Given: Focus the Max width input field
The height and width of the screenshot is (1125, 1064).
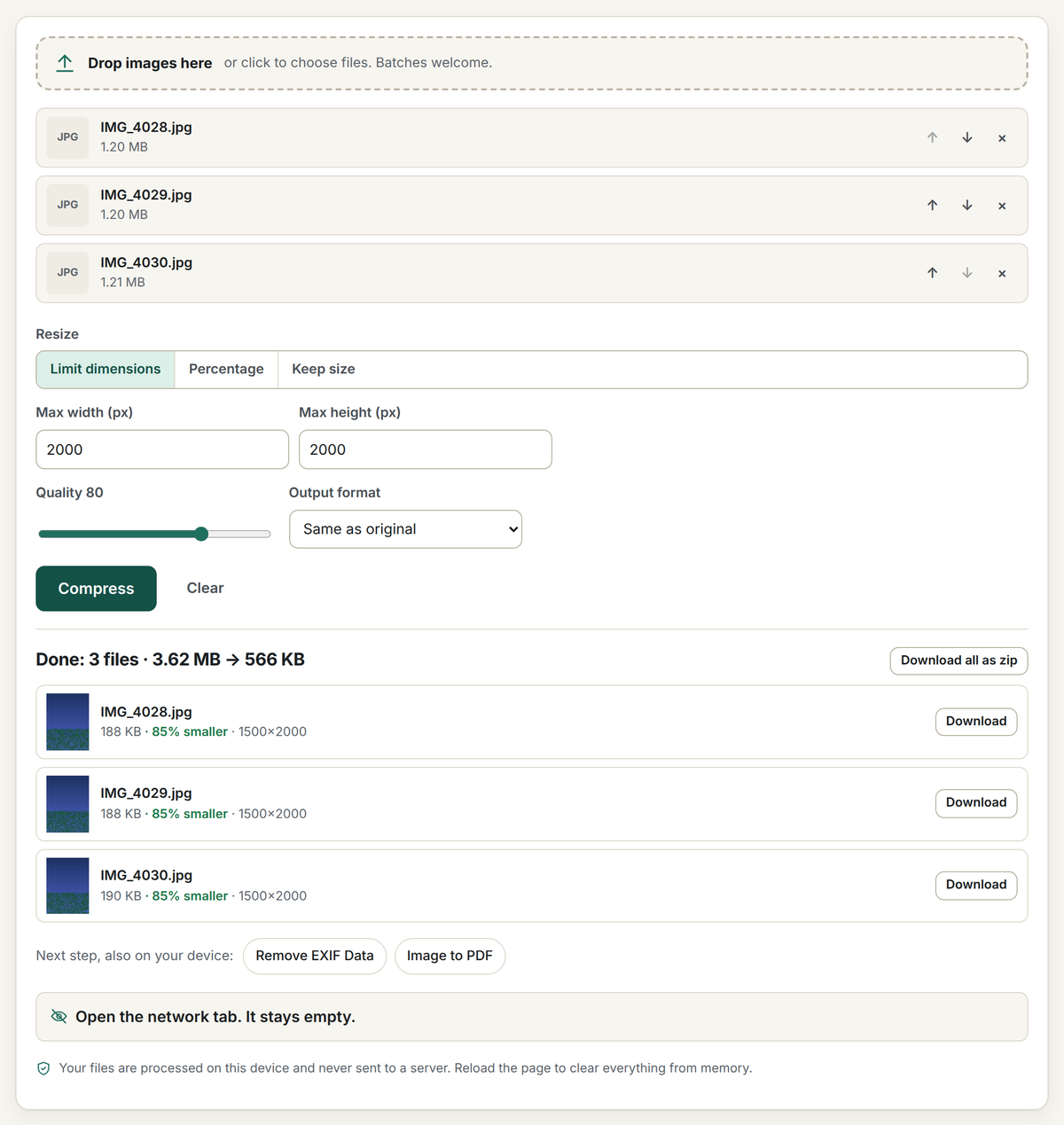Looking at the screenshot, I should point(162,449).
